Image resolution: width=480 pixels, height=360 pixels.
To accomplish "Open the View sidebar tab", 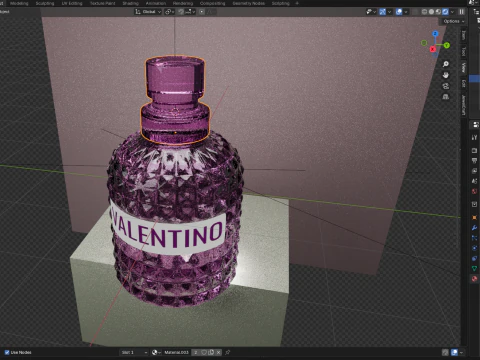I will (463, 68).
